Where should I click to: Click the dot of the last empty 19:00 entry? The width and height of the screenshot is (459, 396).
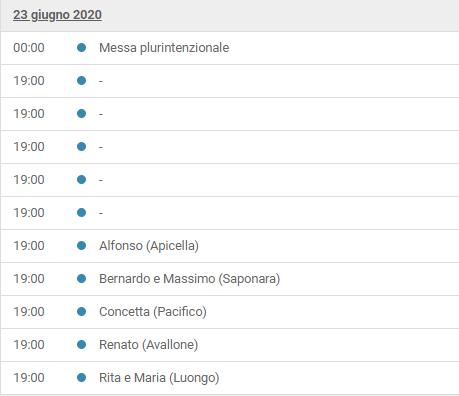click(81, 213)
